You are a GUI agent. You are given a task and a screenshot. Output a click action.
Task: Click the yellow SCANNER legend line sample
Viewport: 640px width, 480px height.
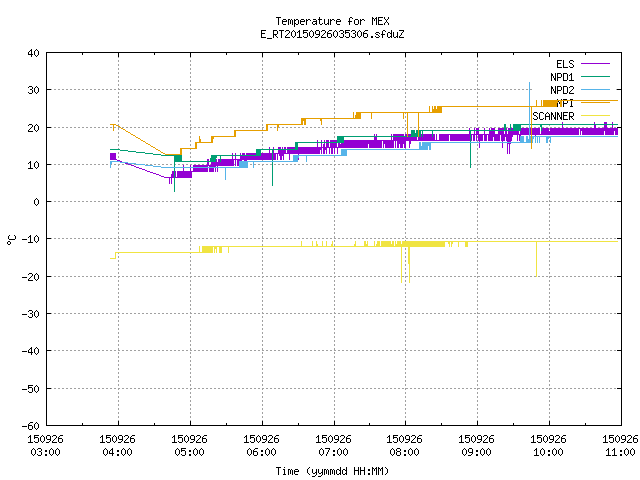coord(596,116)
